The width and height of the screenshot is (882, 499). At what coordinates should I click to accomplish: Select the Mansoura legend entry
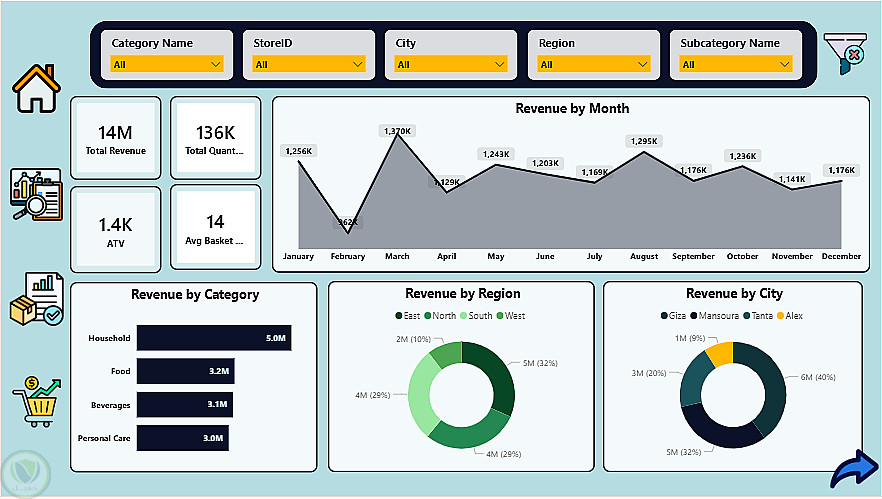tap(714, 316)
